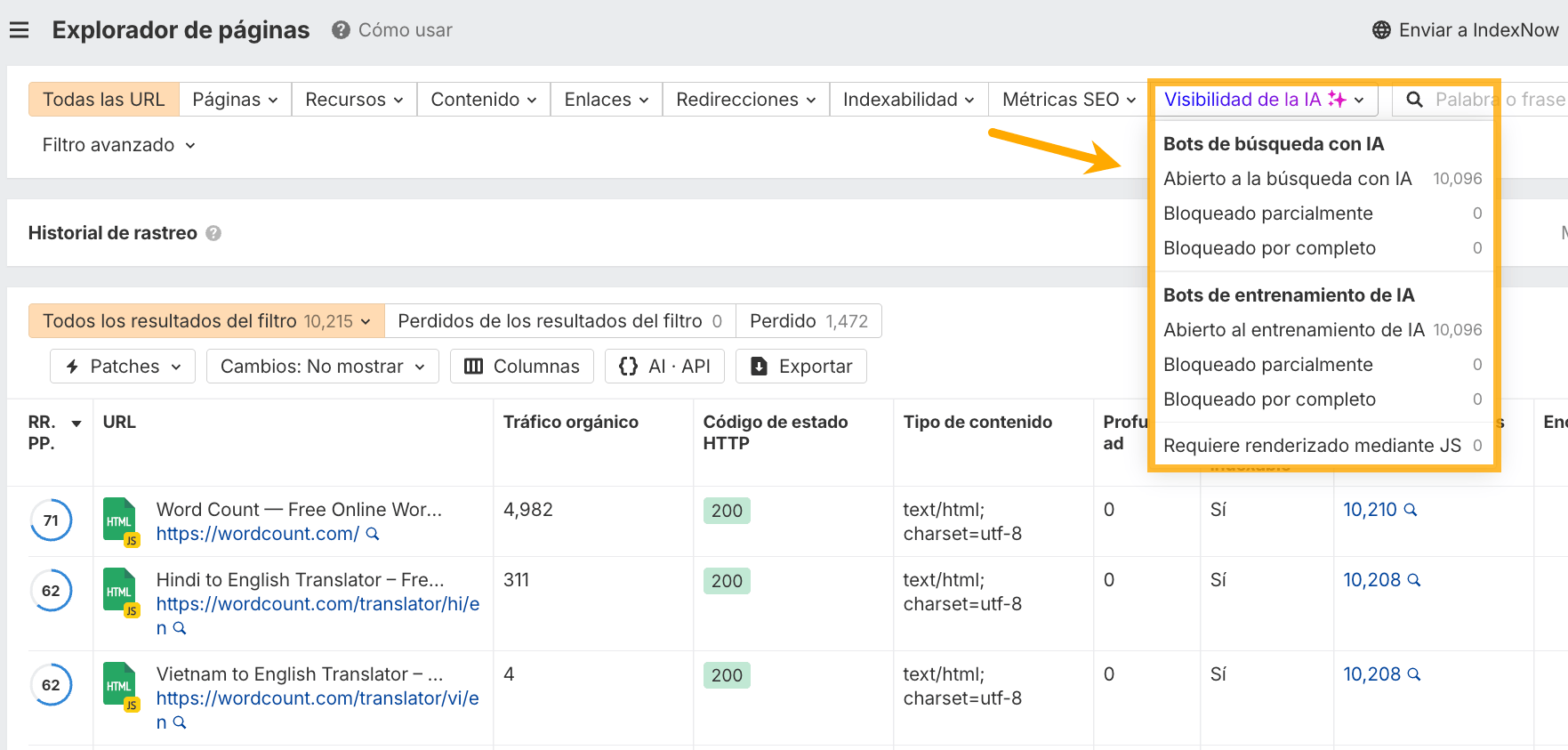Screen dimensions: 1568x750
Task: Click the RR. PP. sort arrow
Action: point(76,423)
